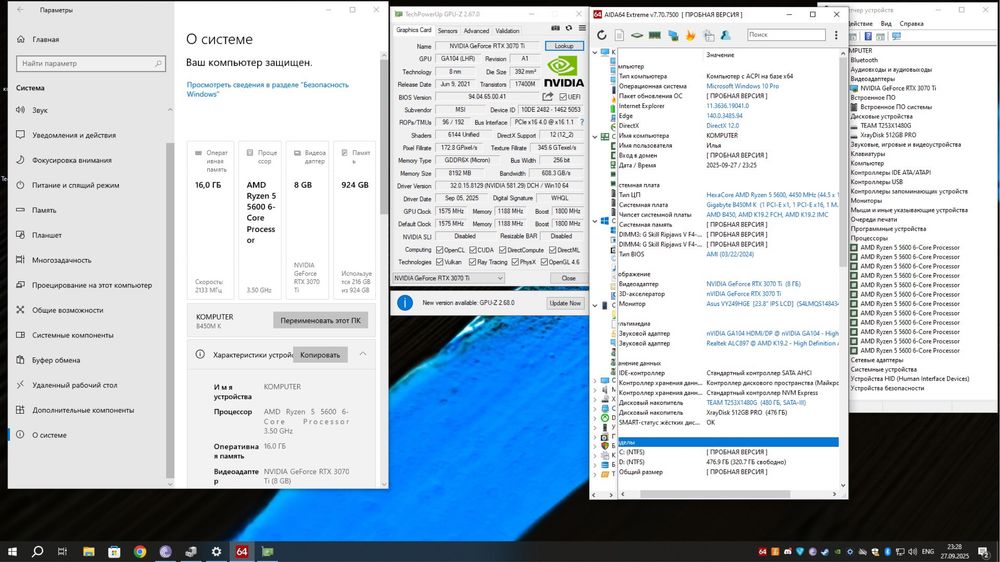The width and height of the screenshot is (1000, 562).
Task: Click AIDA64 horizontal scrollbar thumb
Action: pos(715,494)
